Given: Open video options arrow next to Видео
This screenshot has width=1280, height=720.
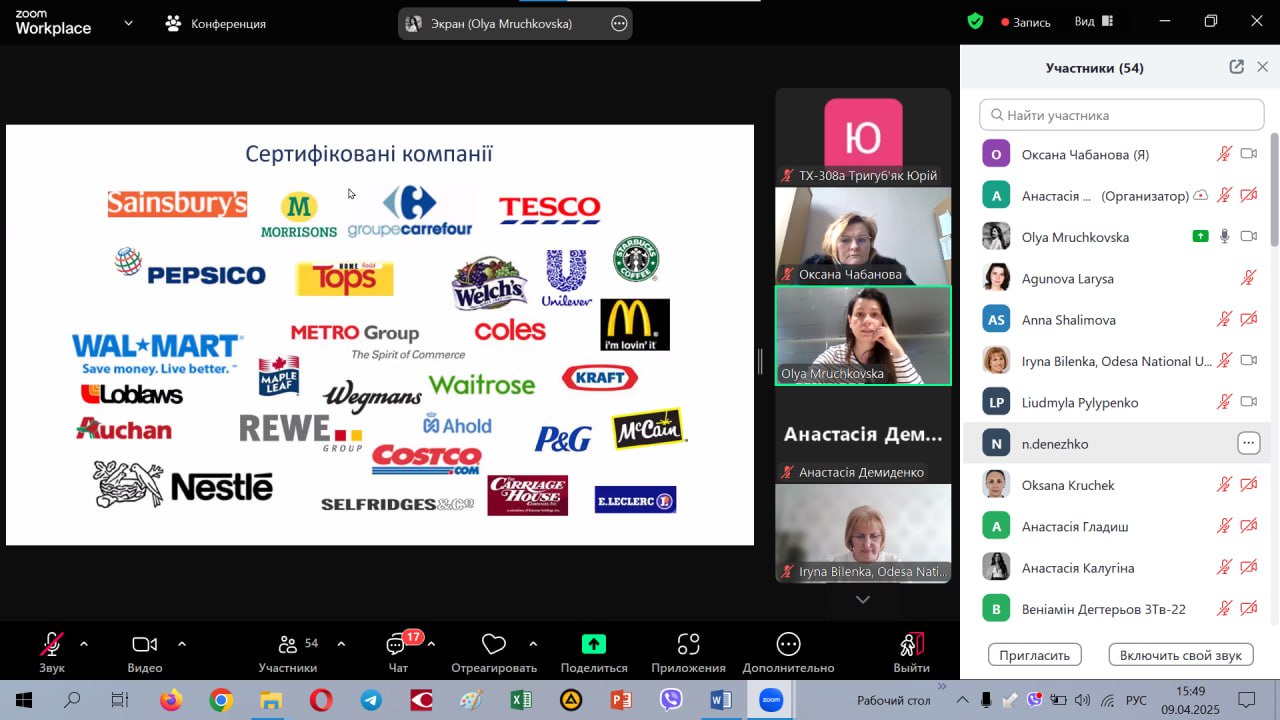Looking at the screenshot, I should pos(182,644).
